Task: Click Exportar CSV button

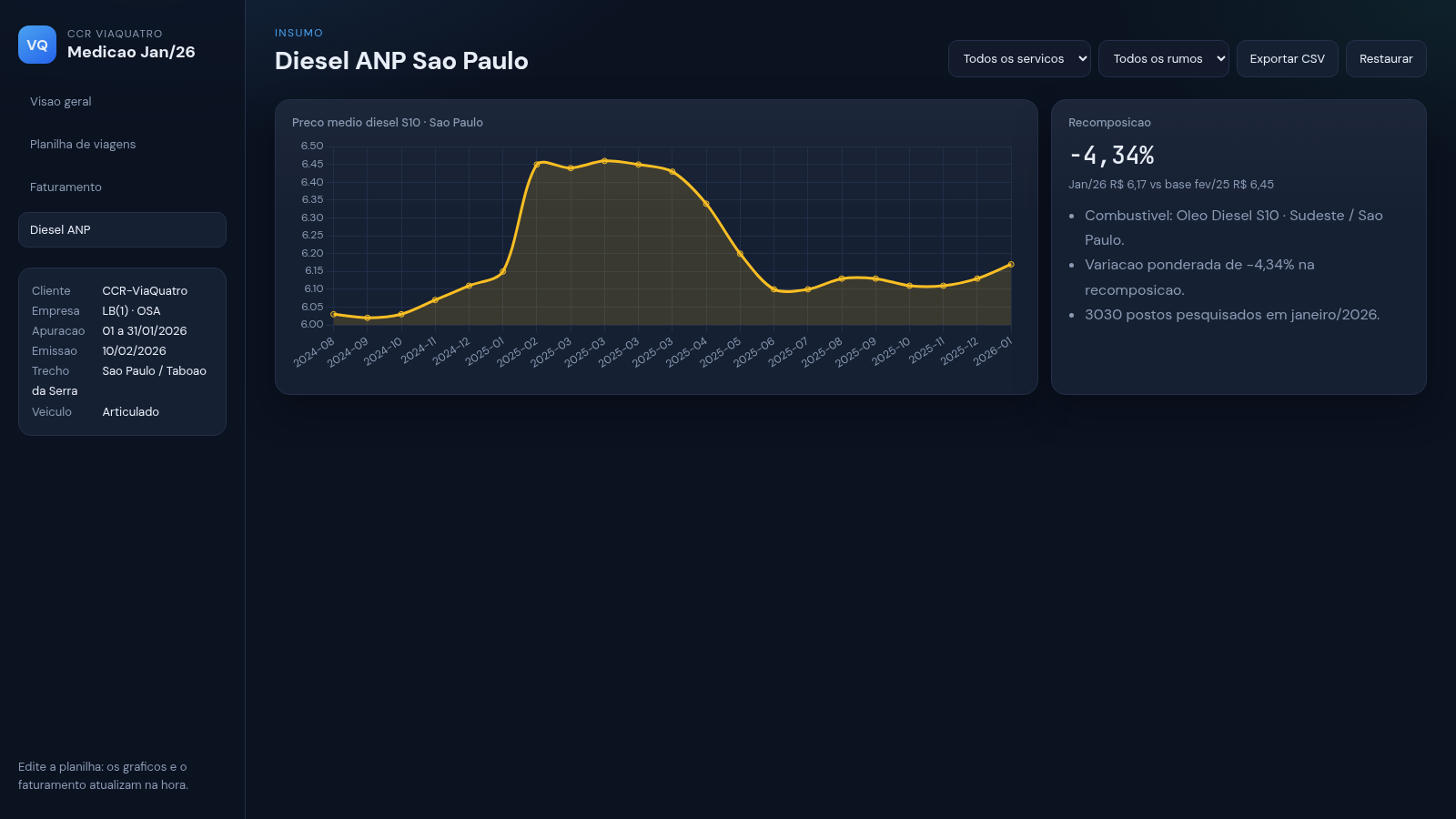Action: point(1287,59)
